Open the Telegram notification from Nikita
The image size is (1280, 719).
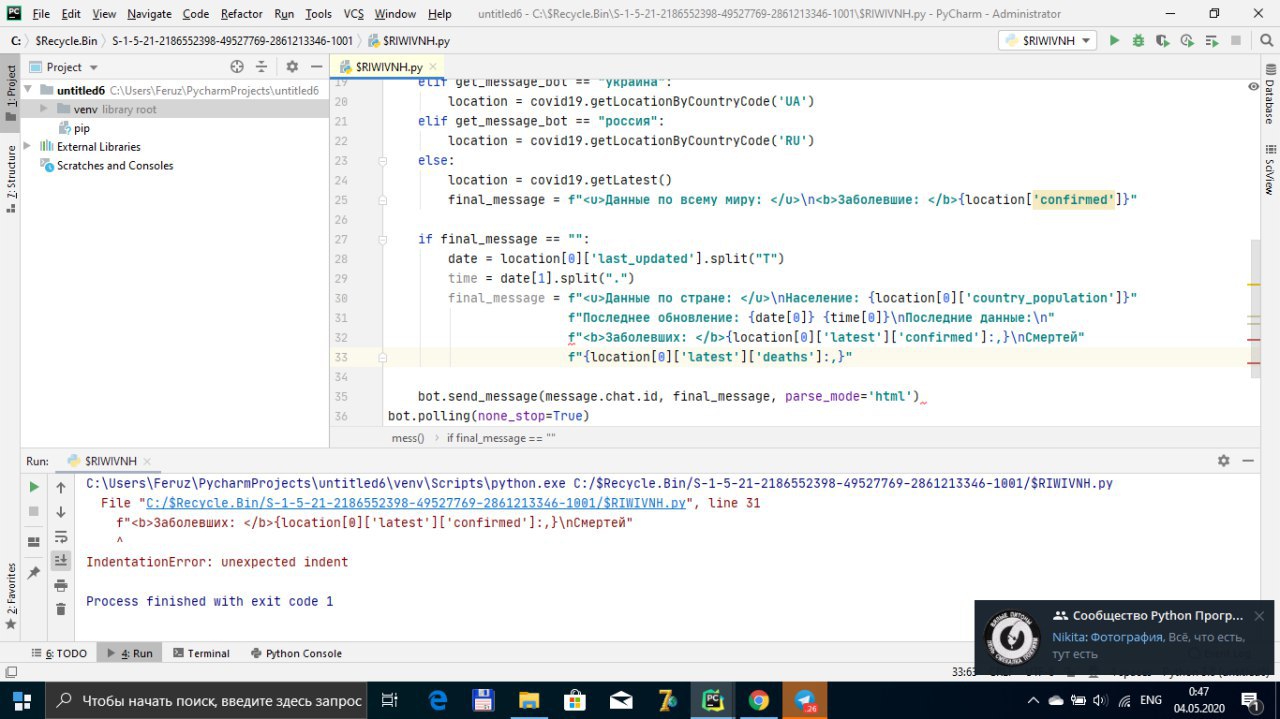[1127, 635]
